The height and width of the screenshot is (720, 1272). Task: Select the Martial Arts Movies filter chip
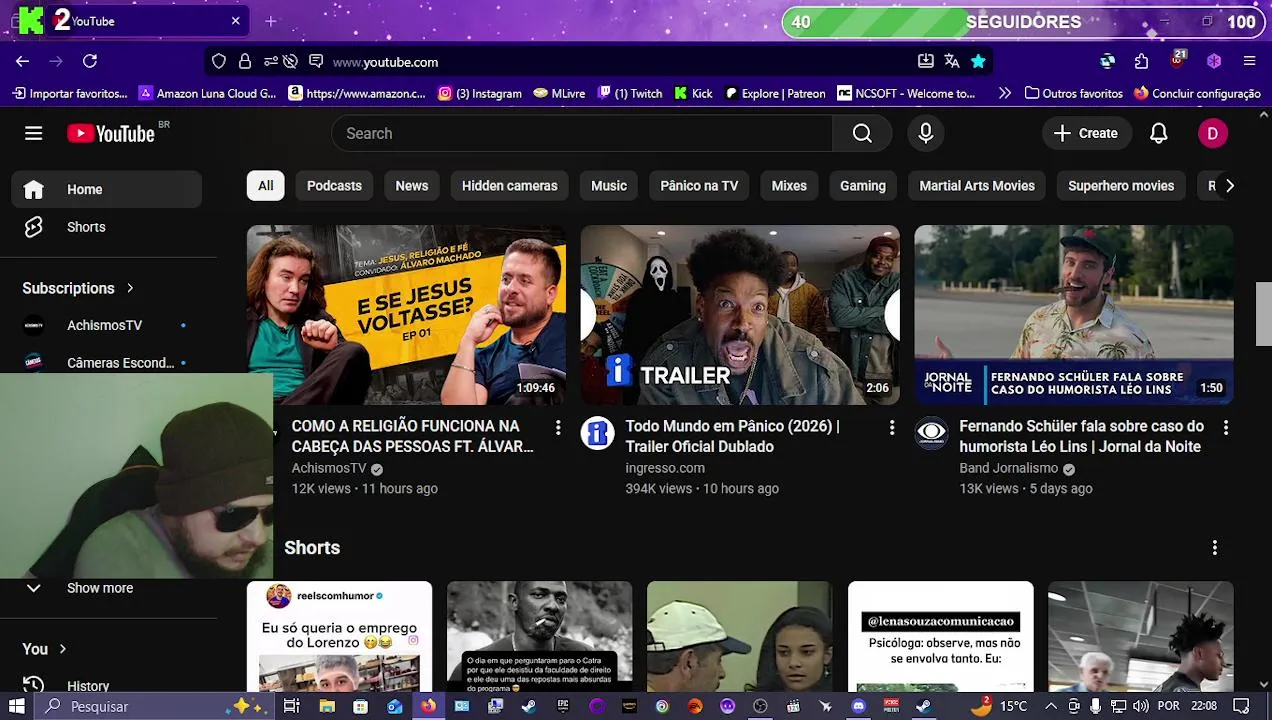click(x=976, y=185)
